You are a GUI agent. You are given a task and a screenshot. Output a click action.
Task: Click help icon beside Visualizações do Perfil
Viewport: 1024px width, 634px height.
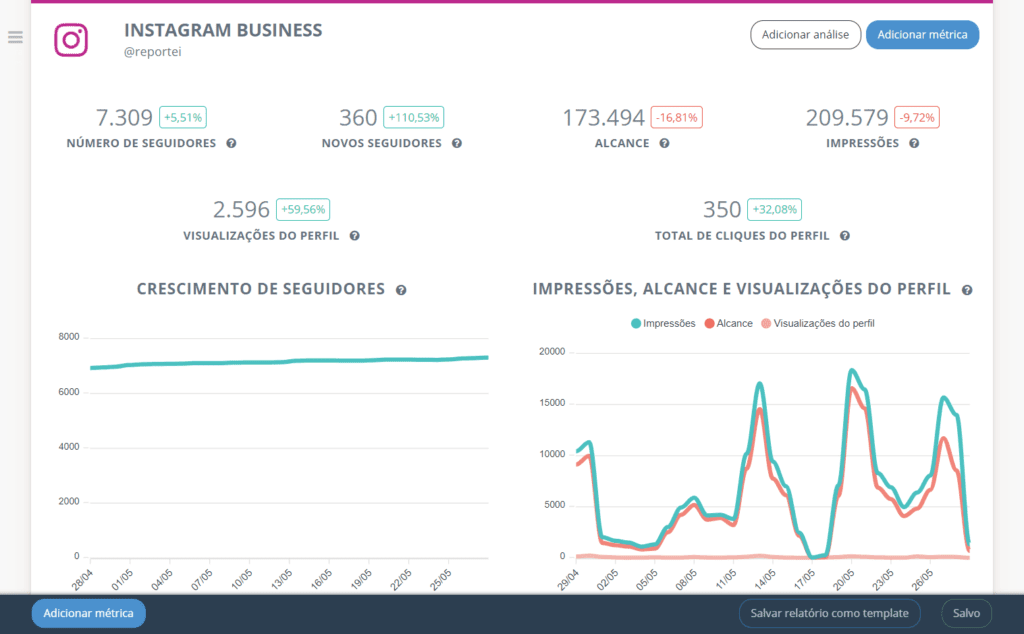click(x=354, y=236)
